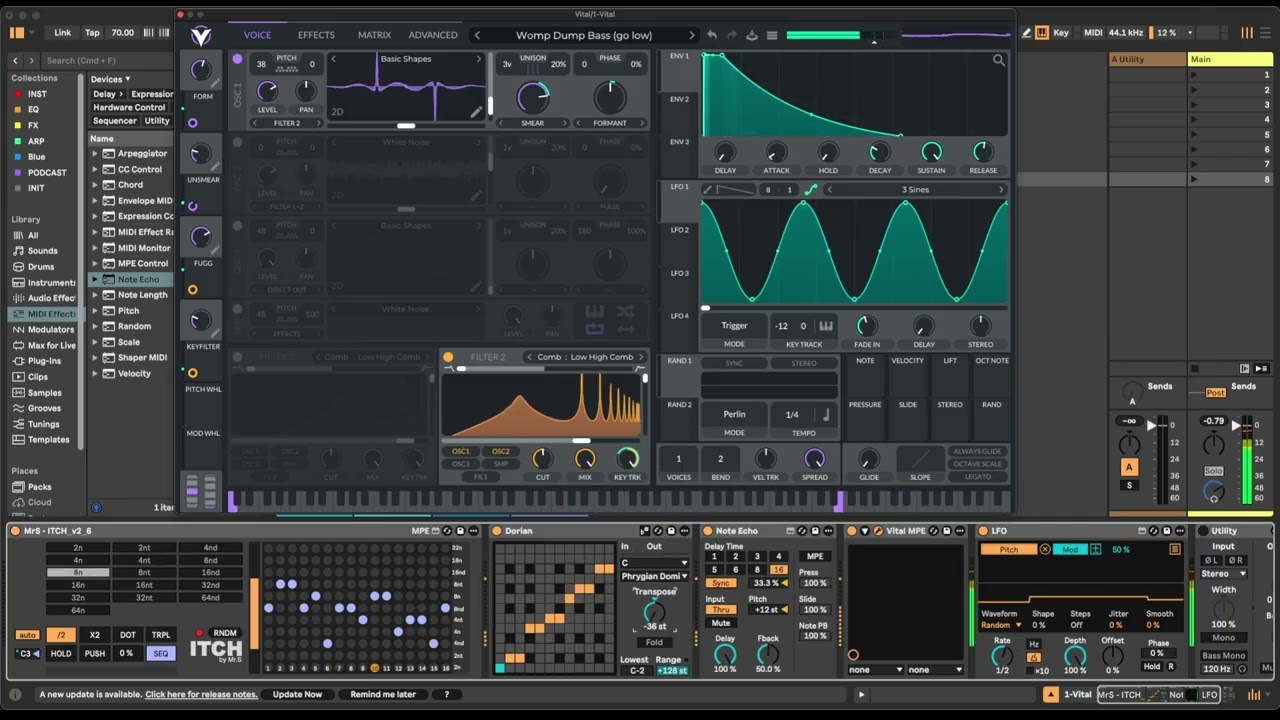Open first 'none' dropdown under Vital MPE
The width and height of the screenshot is (1280, 720).
[x=876, y=670]
